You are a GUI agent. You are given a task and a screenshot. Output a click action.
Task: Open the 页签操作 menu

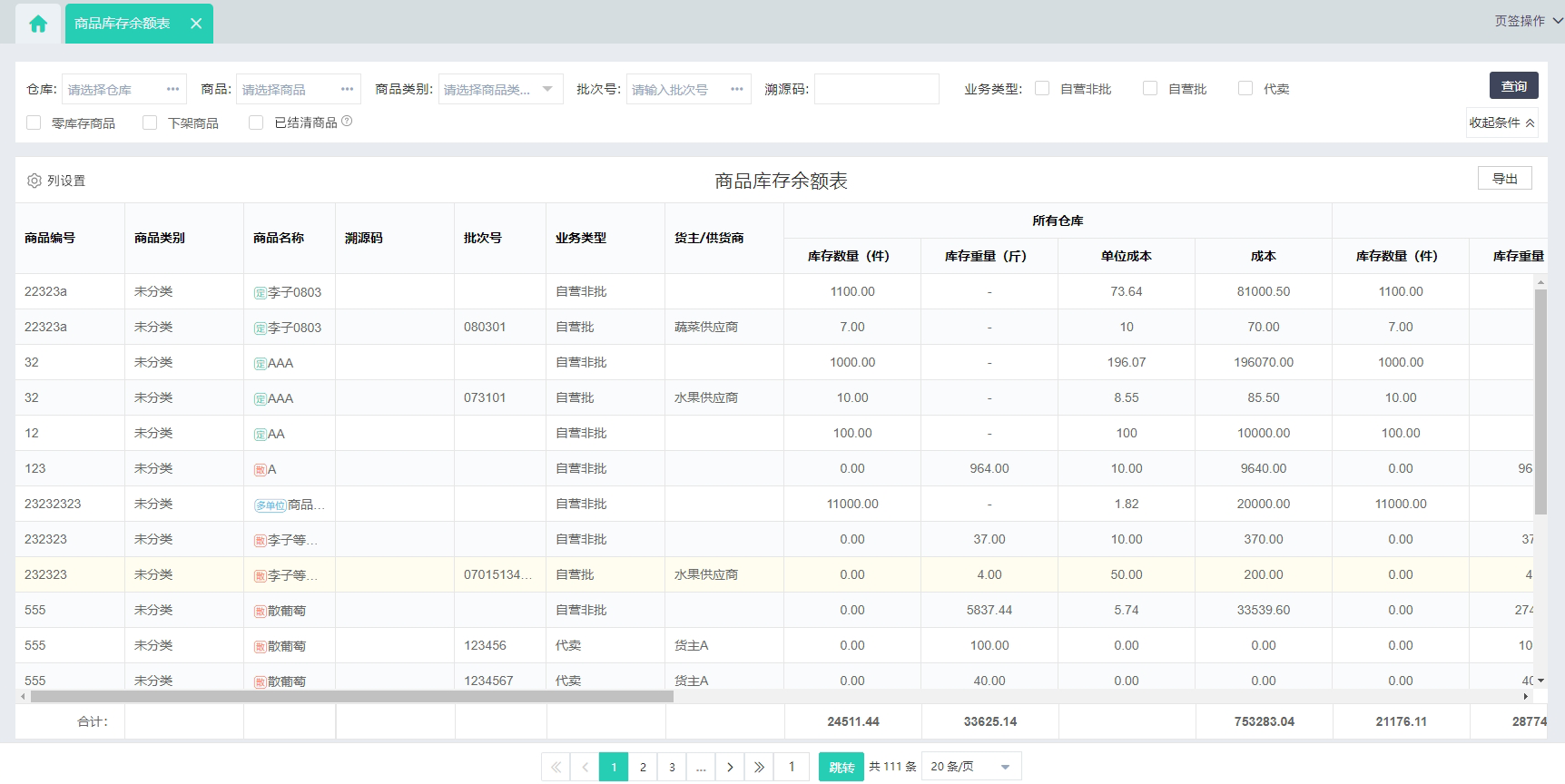coord(1529,21)
